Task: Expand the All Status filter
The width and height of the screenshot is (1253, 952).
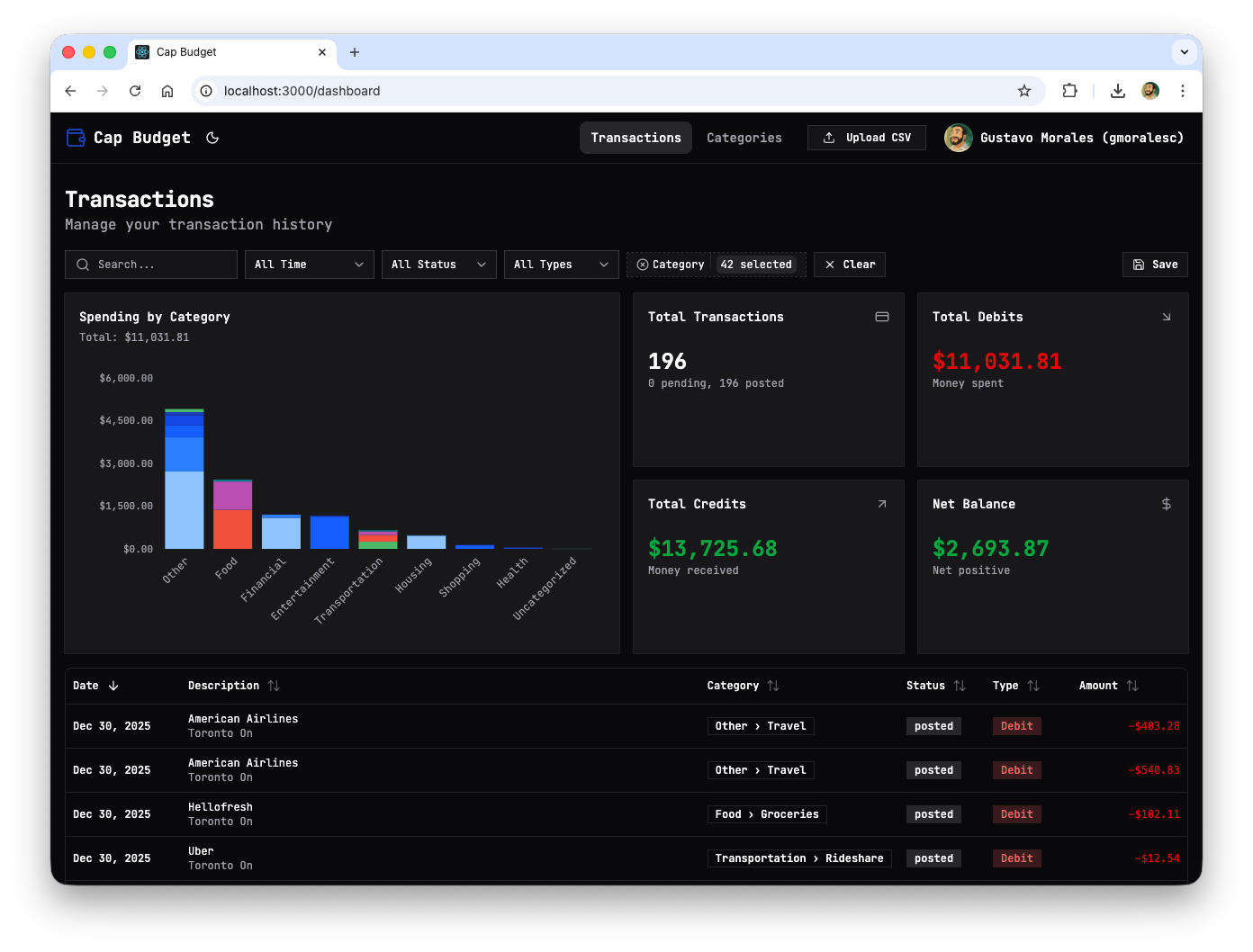Action: point(438,265)
